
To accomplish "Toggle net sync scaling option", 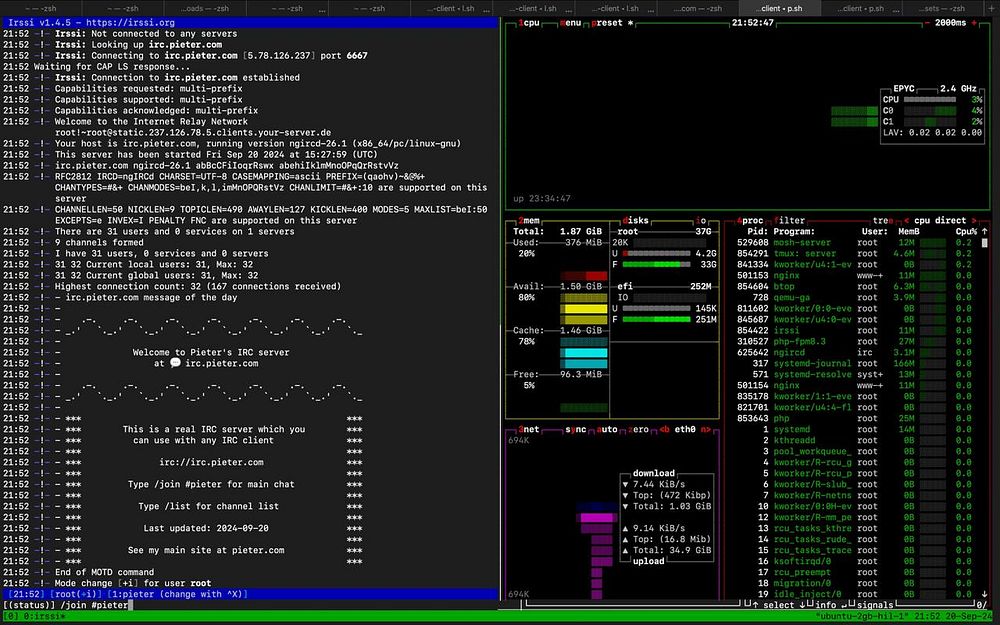I will (578, 428).
